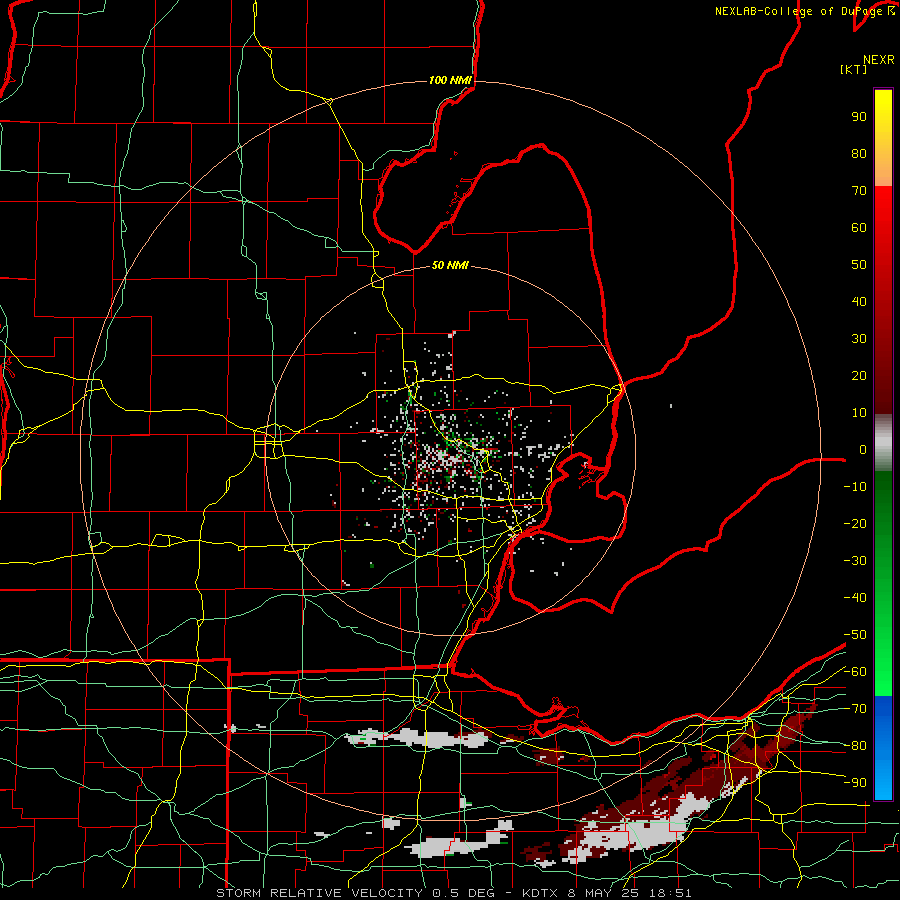Screen dimensions: 900x900
Task: Select the positive 90 knot scale label
Action: tap(859, 117)
